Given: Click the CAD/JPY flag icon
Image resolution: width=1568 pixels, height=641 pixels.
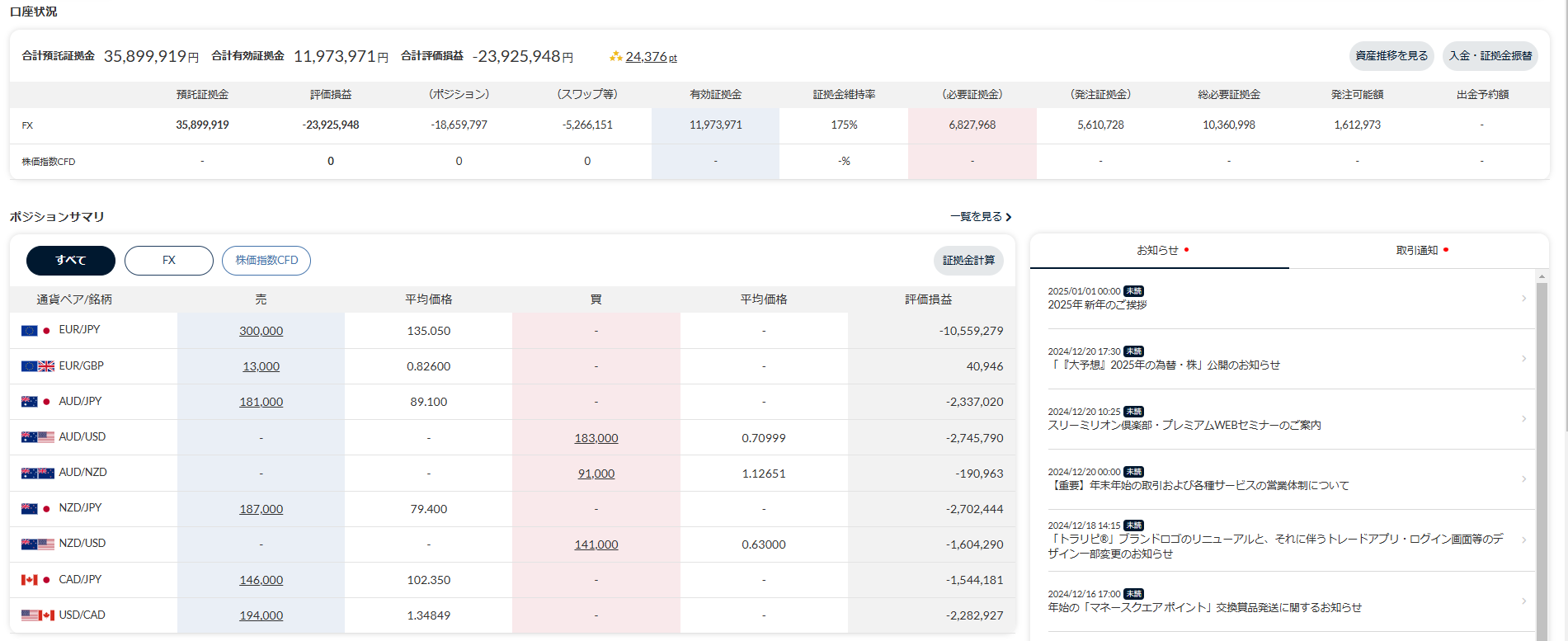Looking at the screenshot, I should click(x=36, y=580).
